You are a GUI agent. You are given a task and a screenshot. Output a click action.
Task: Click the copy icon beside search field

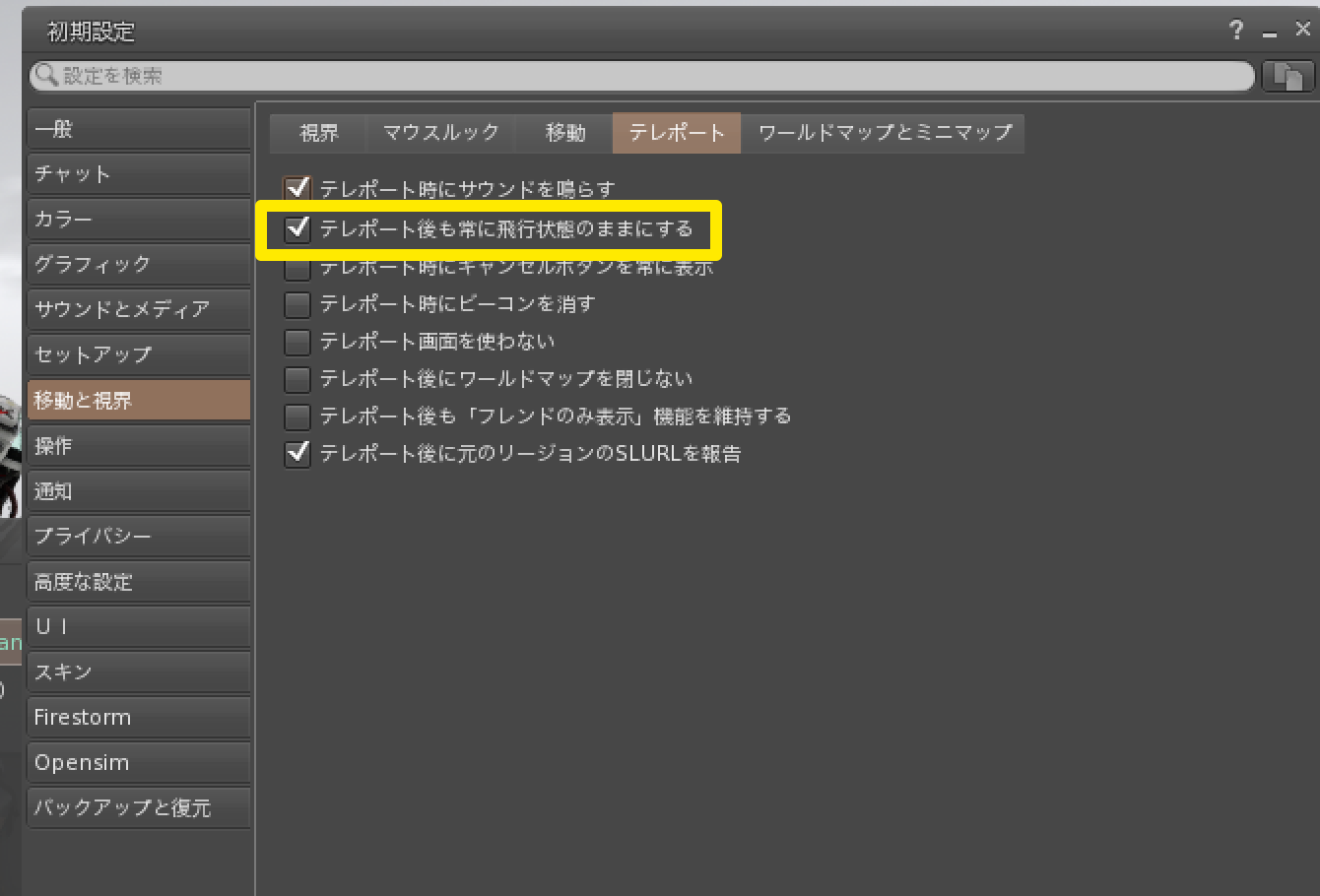click(1287, 76)
